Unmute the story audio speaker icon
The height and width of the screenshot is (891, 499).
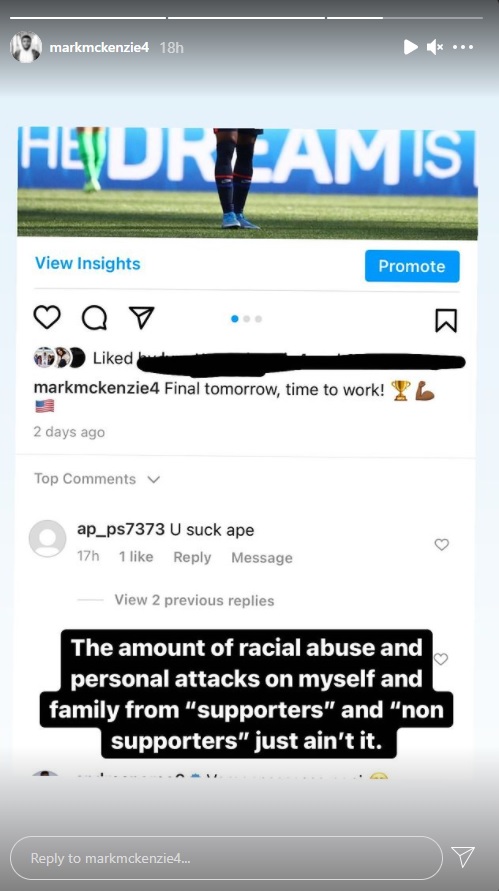[435, 47]
